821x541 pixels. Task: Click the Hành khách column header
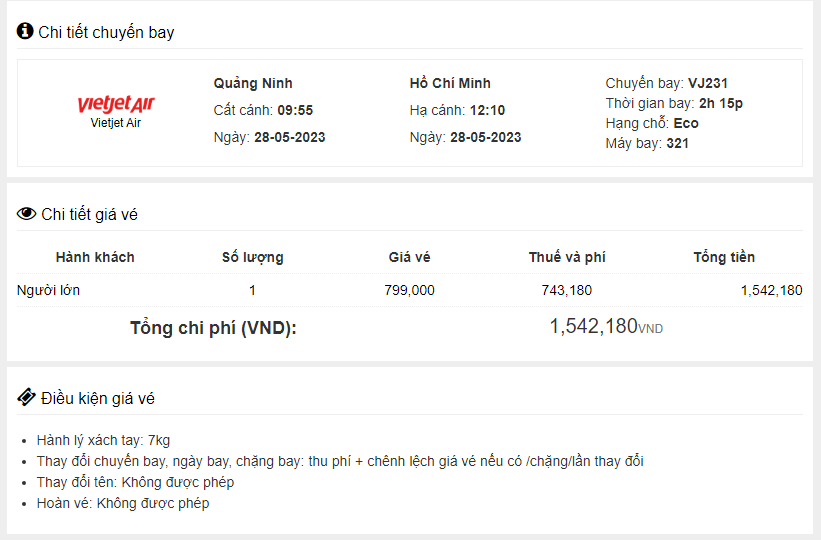pyautogui.click(x=95, y=257)
